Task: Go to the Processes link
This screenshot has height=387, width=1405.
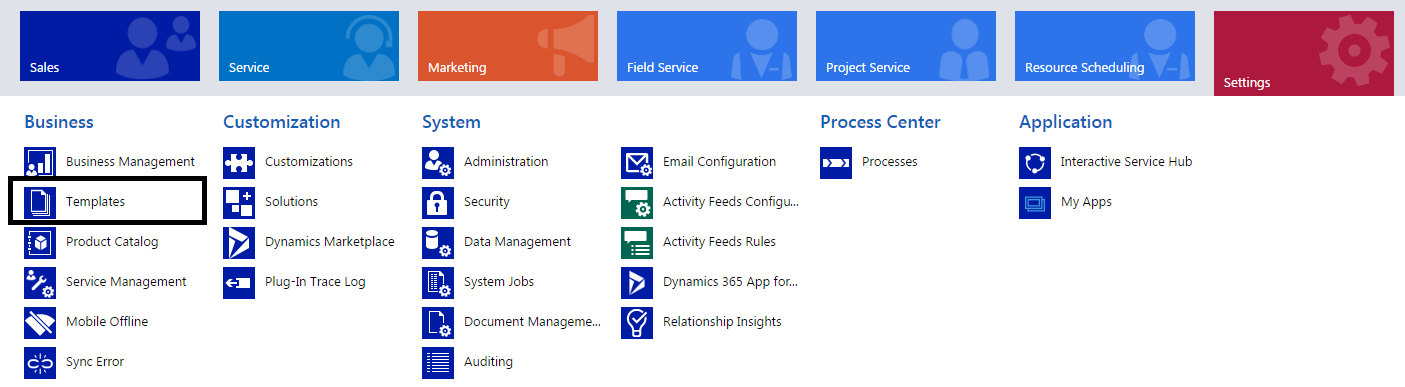Action: [x=889, y=162]
